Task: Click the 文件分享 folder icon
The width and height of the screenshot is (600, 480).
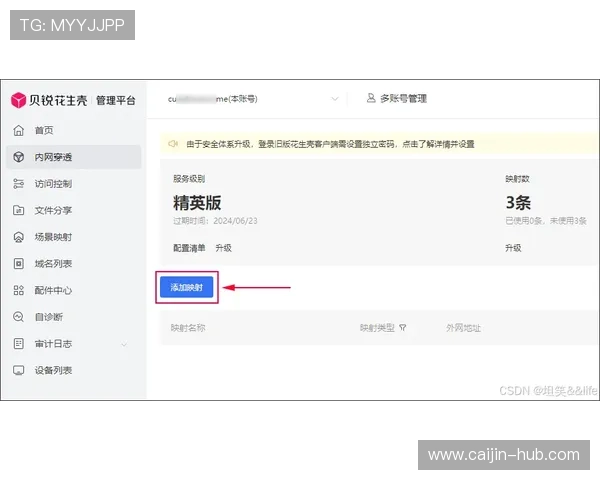Action: pos(18,210)
